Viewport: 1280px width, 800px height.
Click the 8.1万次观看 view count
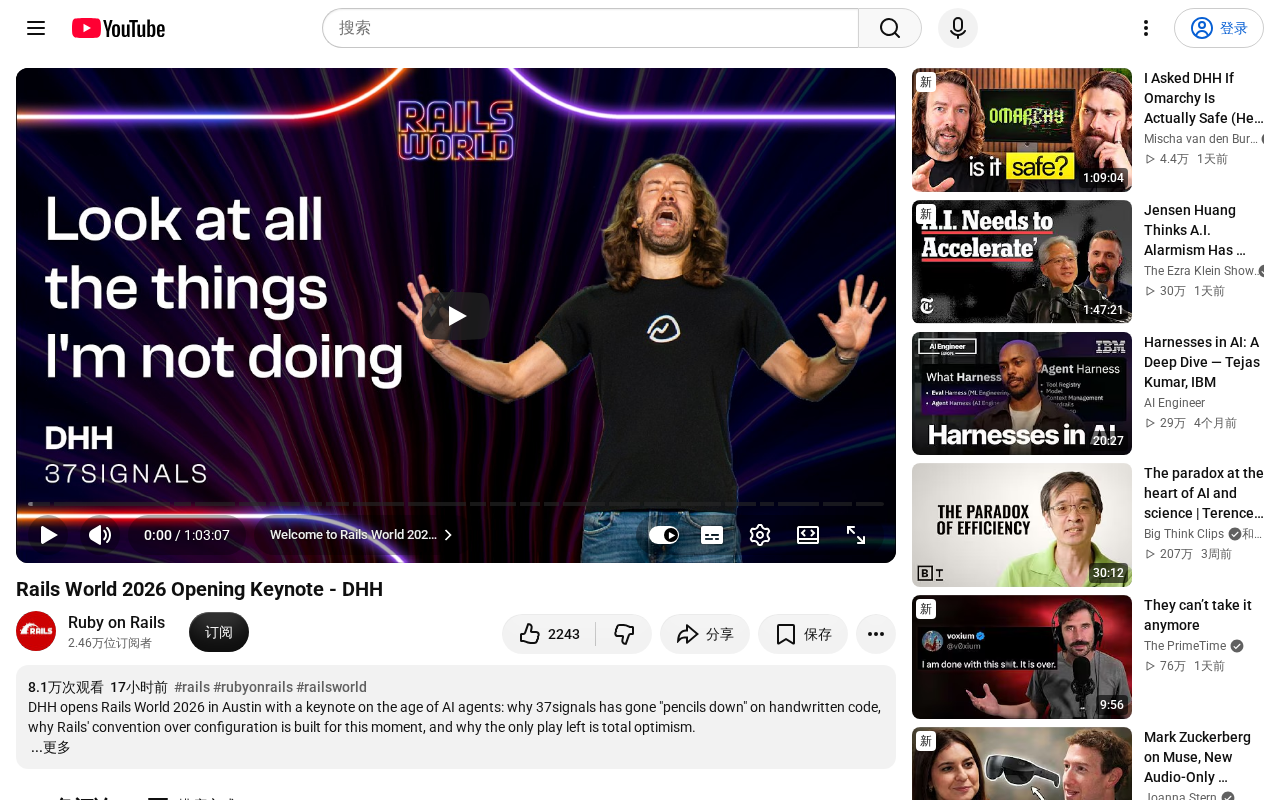point(66,687)
